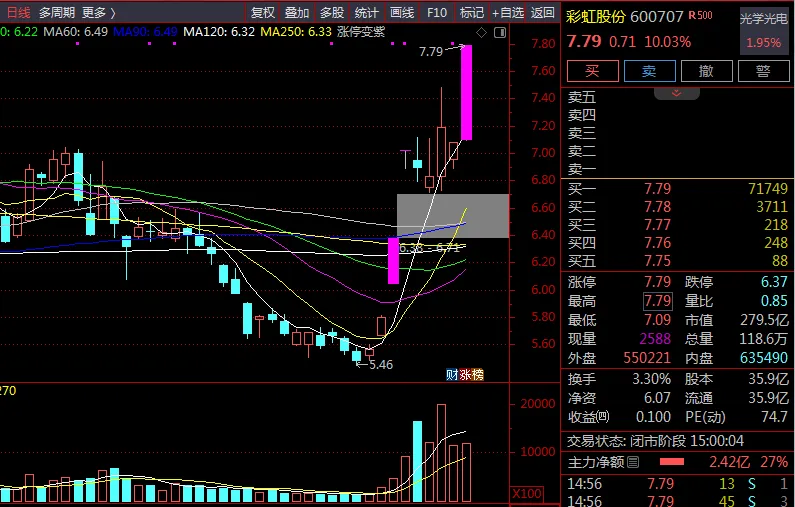Click the 买二 bid price 7.78

[x=657, y=207]
